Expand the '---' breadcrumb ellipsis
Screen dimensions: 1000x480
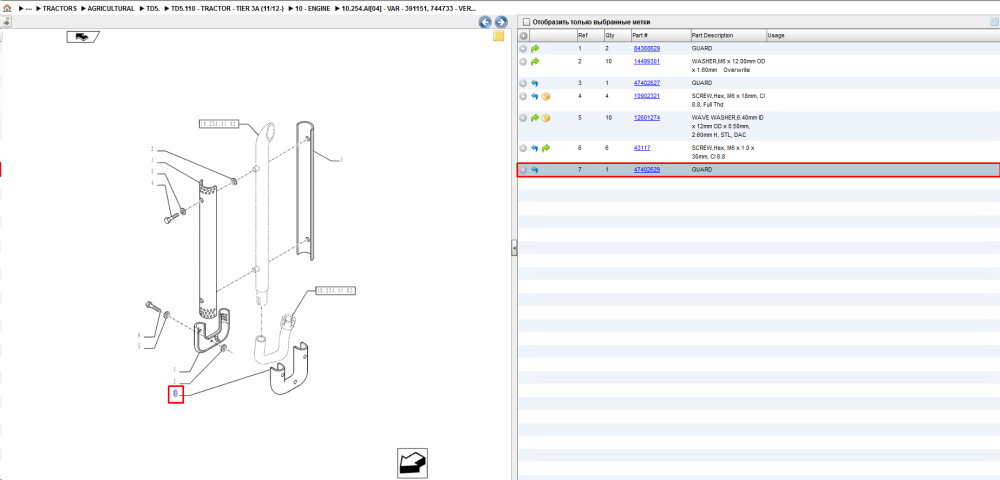pos(29,9)
